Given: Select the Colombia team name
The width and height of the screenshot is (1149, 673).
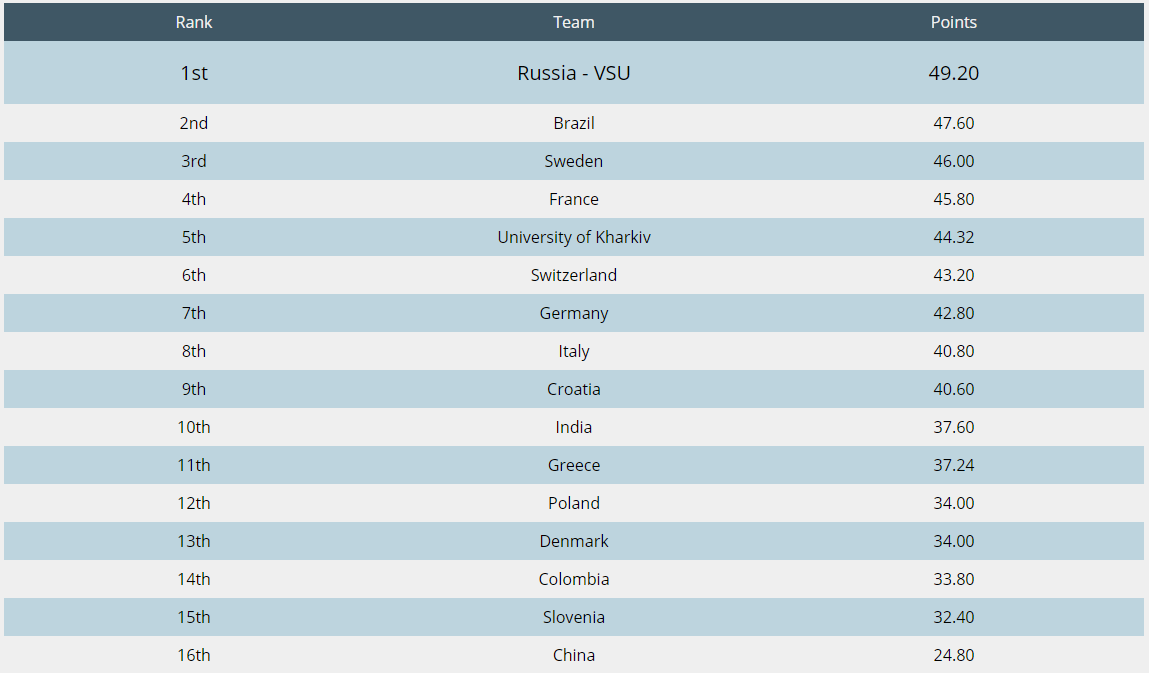Looking at the screenshot, I should [574, 579].
